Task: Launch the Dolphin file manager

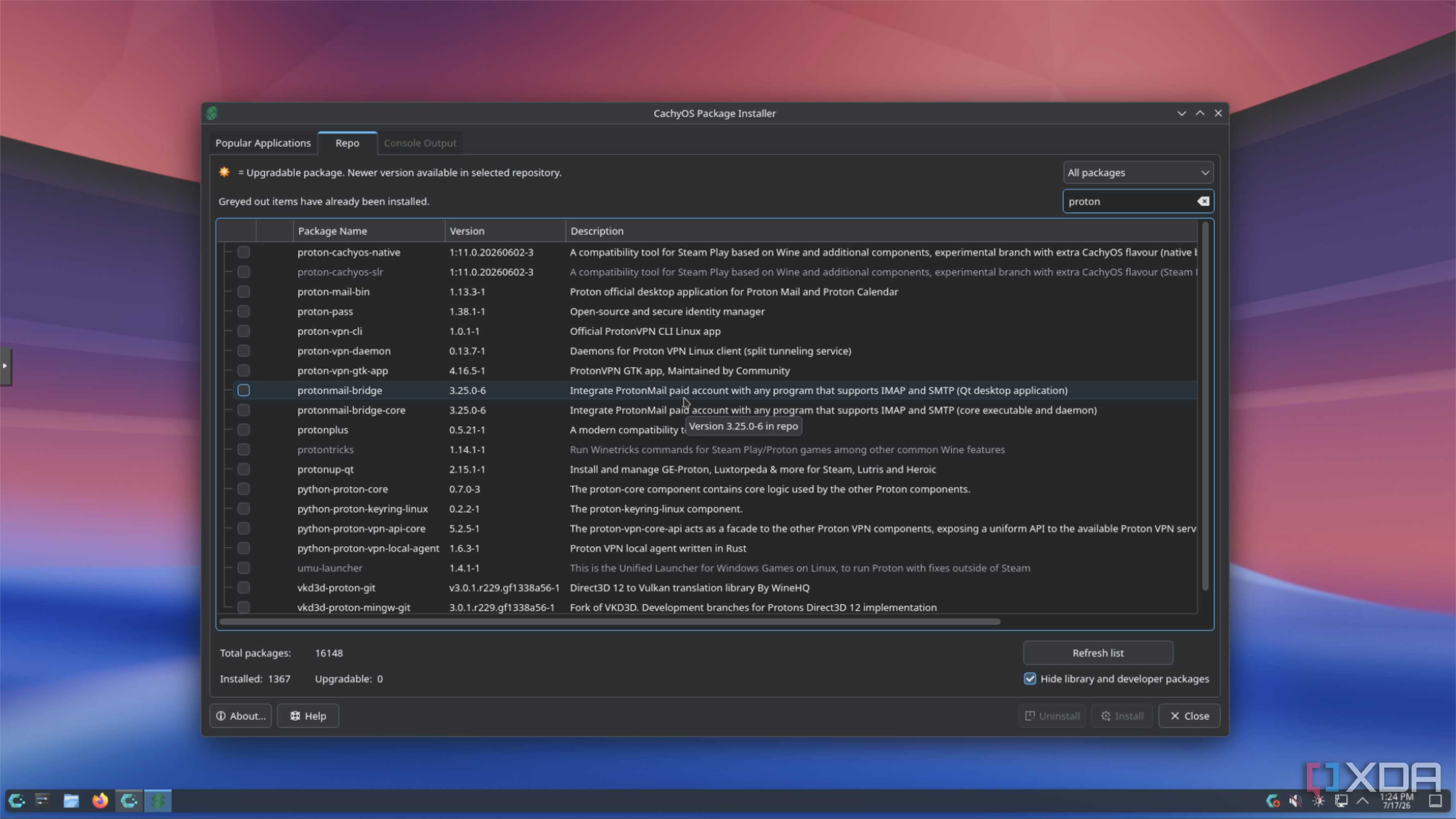Action: click(x=71, y=800)
